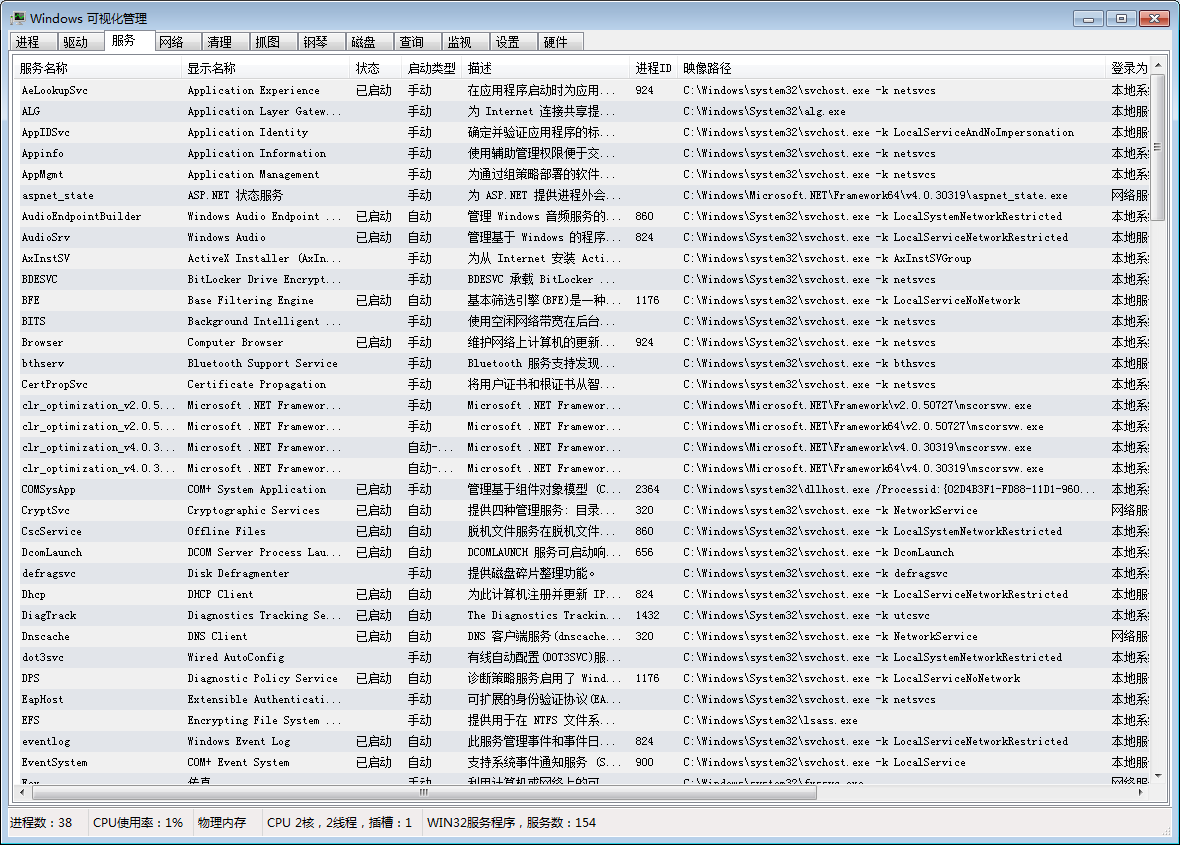
Task: Sort by the 进程ID column header
Action: pos(653,68)
